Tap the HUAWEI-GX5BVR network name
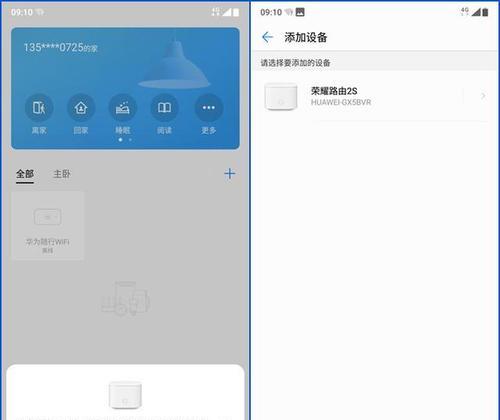Screen dimensions: 500x420 coord(341,102)
